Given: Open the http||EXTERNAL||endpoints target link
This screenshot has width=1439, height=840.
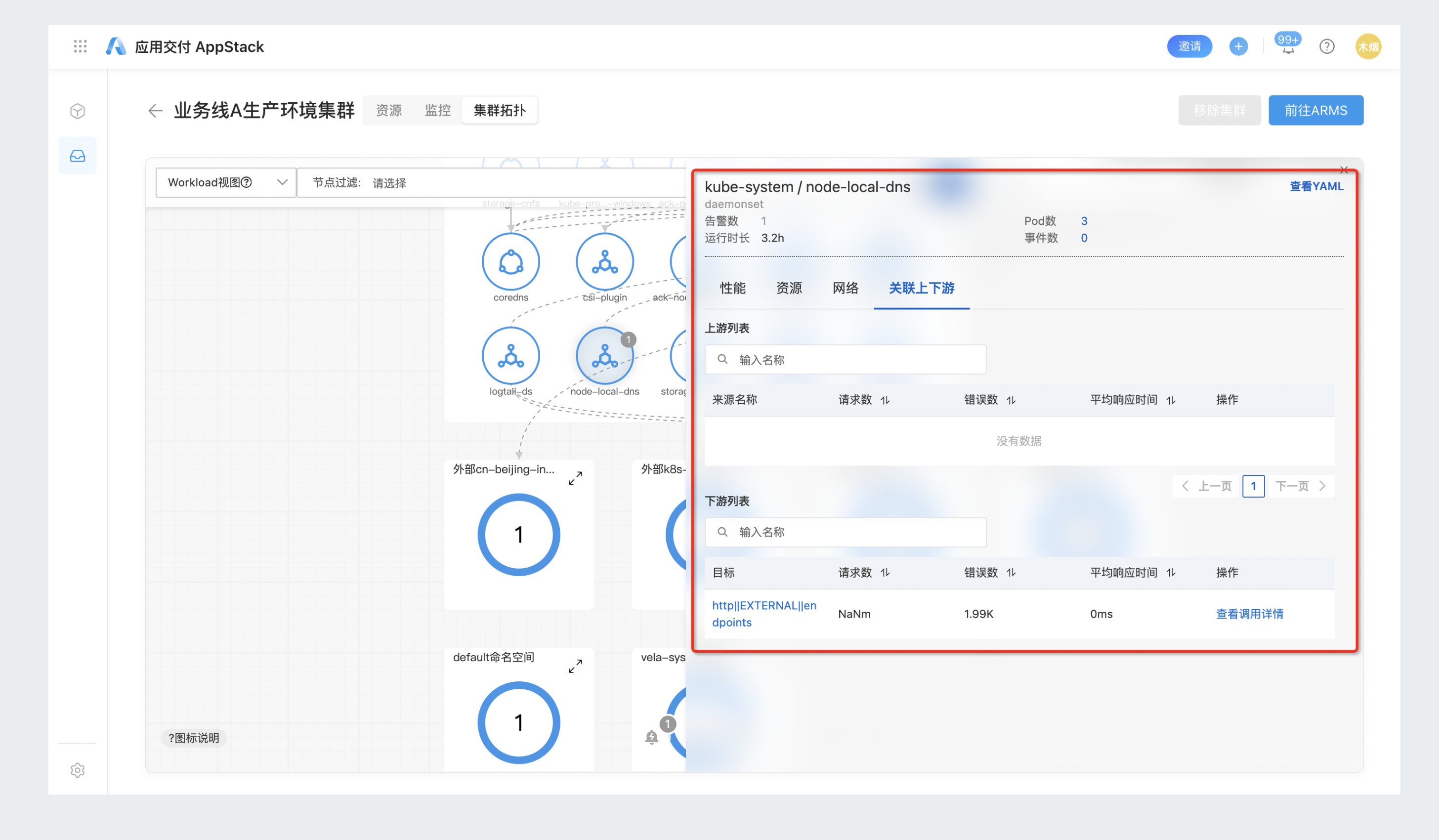Looking at the screenshot, I should tap(764, 614).
